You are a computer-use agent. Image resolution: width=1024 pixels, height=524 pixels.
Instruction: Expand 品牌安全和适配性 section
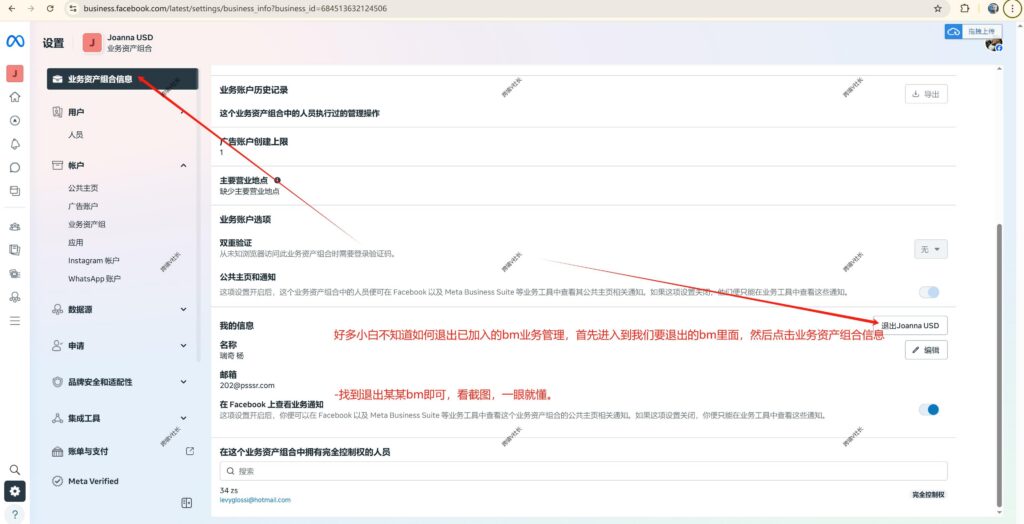click(184, 382)
